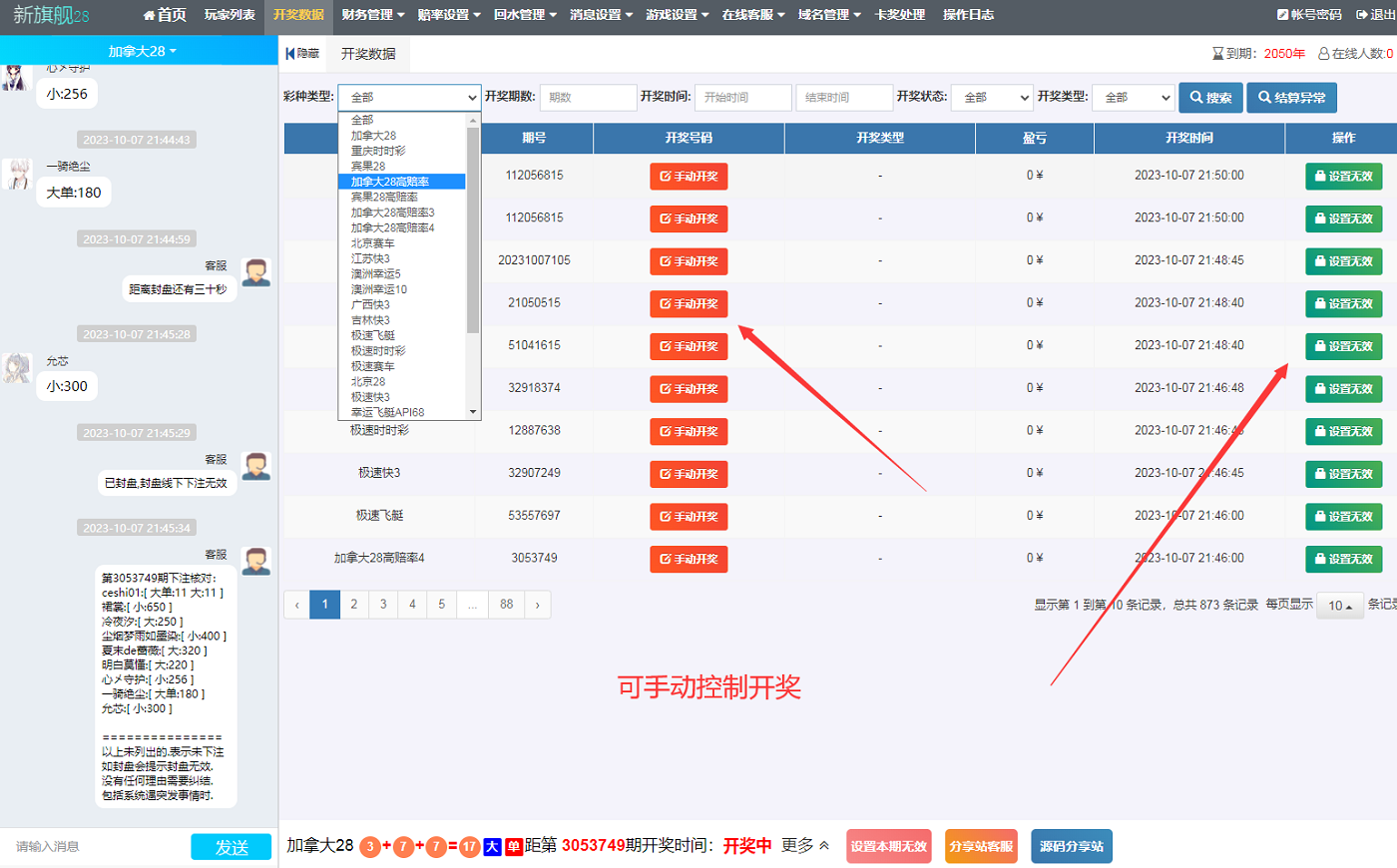Click the 设置本期无效 button
The height and width of the screenshot is (868, 1397).
(x=888, y=847)
